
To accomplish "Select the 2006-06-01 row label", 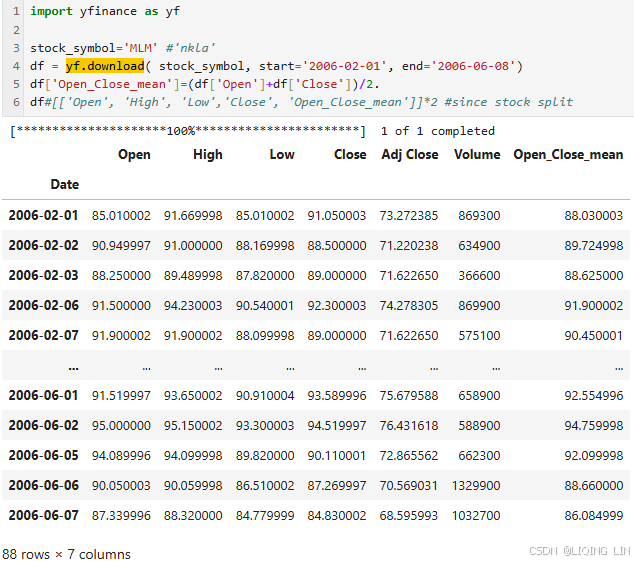I will (43, 395).
